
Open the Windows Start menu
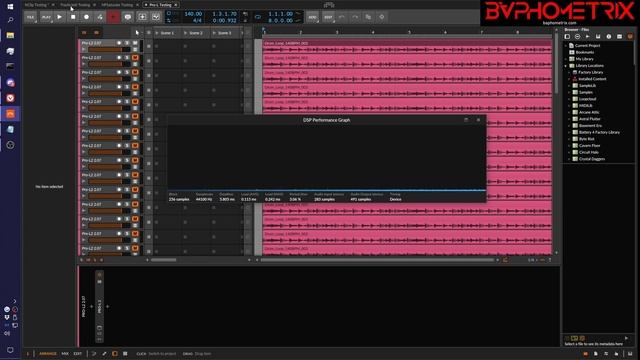tap(10, 7)
